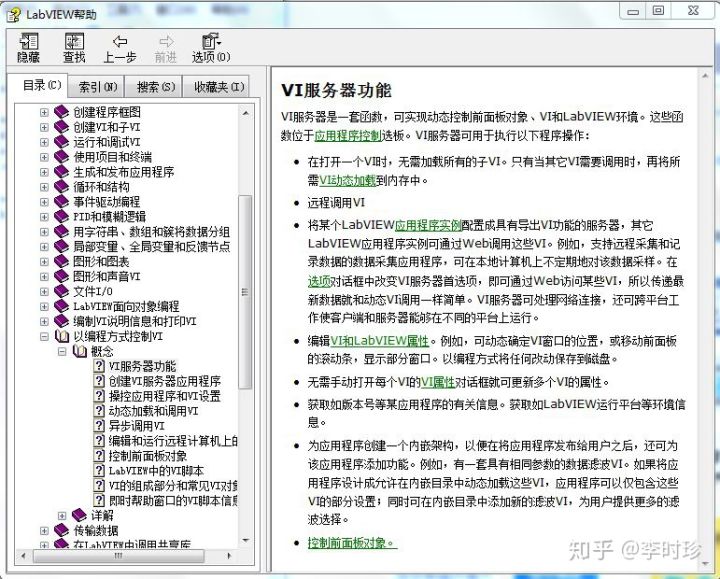Click the help-page icon beside 创建VI服务器应用程序
The image size is (720, 579).
(99, 381)
